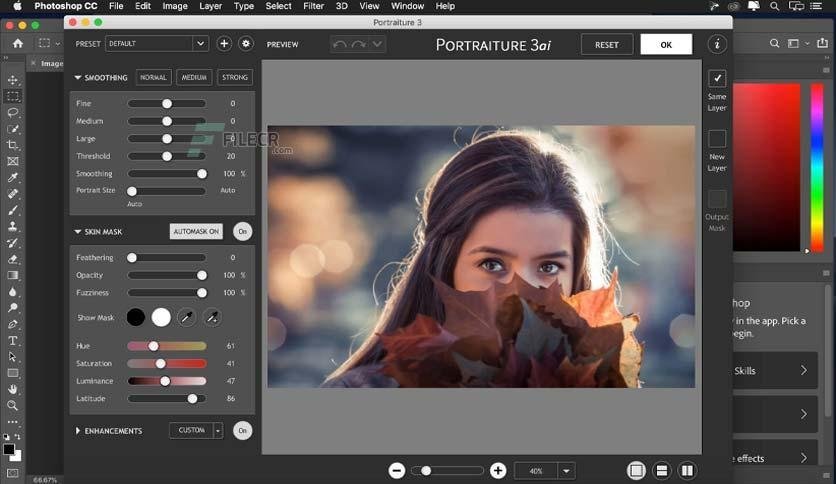Check the Output Mask option
836x484 pixels.
717,199
